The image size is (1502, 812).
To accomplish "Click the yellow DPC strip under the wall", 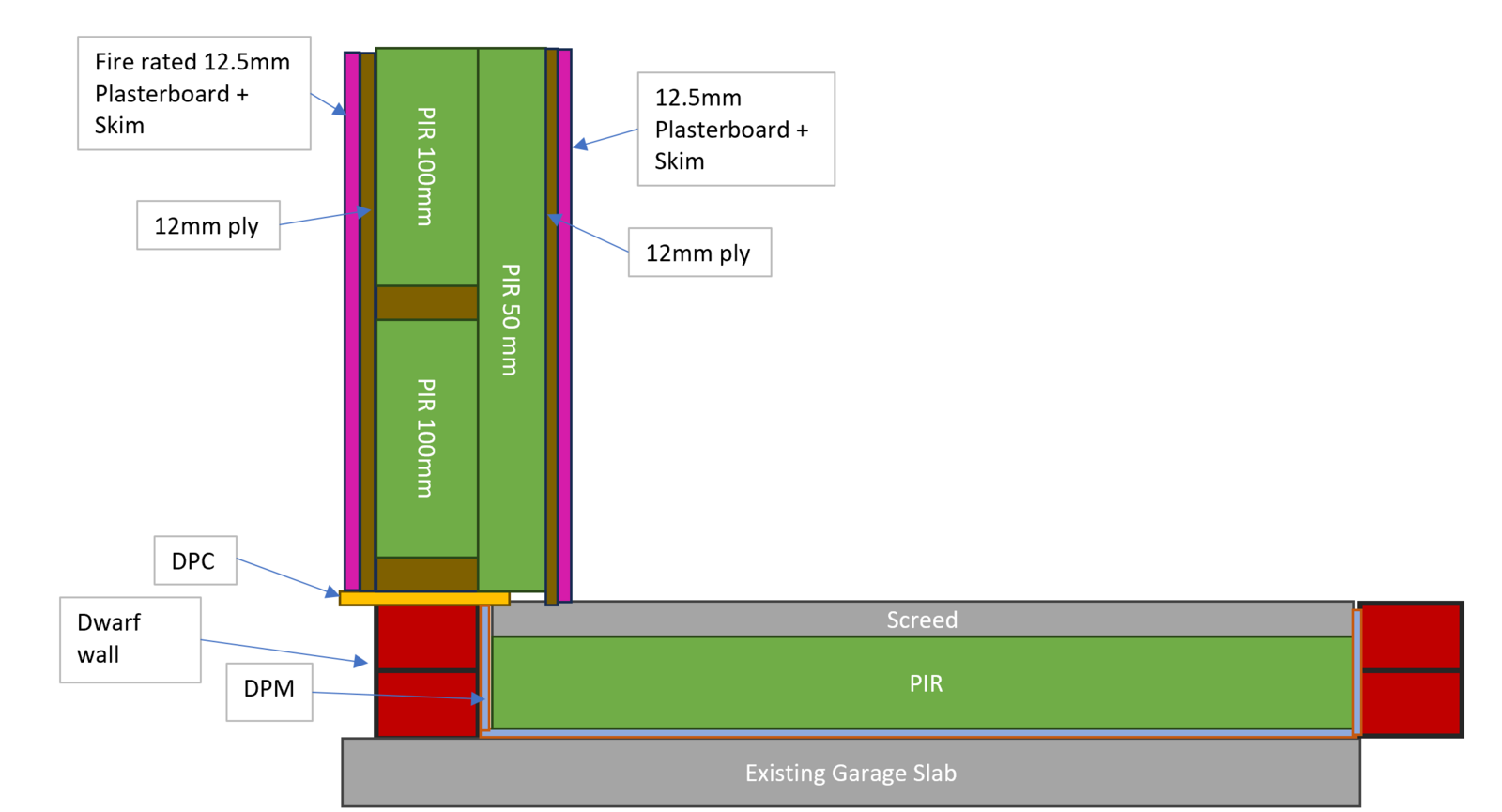I will click(424, 598).
